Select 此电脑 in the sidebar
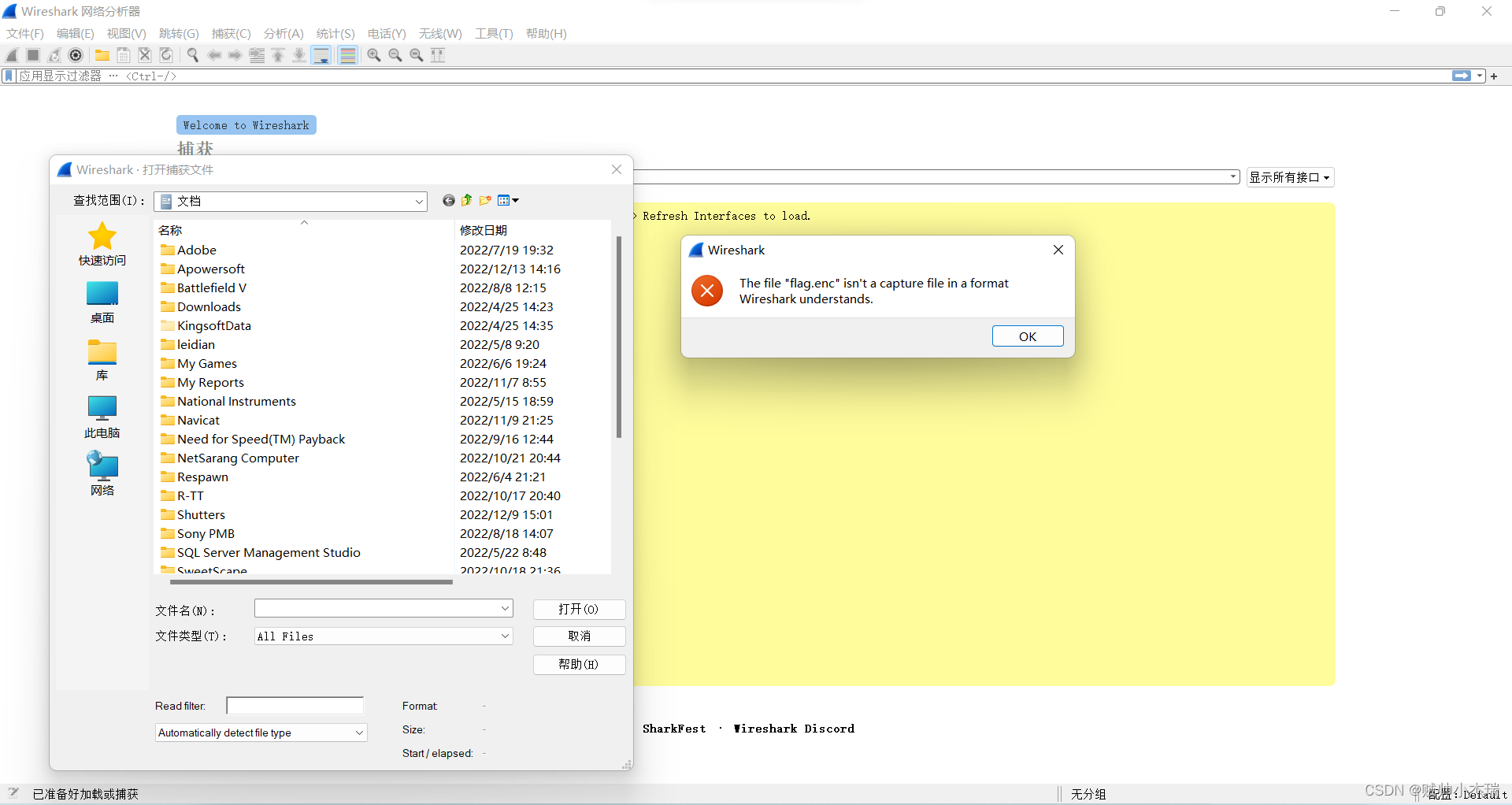The width and height of the screenshot is (1512, 805). pyautogui.click(x=102, y=417)
